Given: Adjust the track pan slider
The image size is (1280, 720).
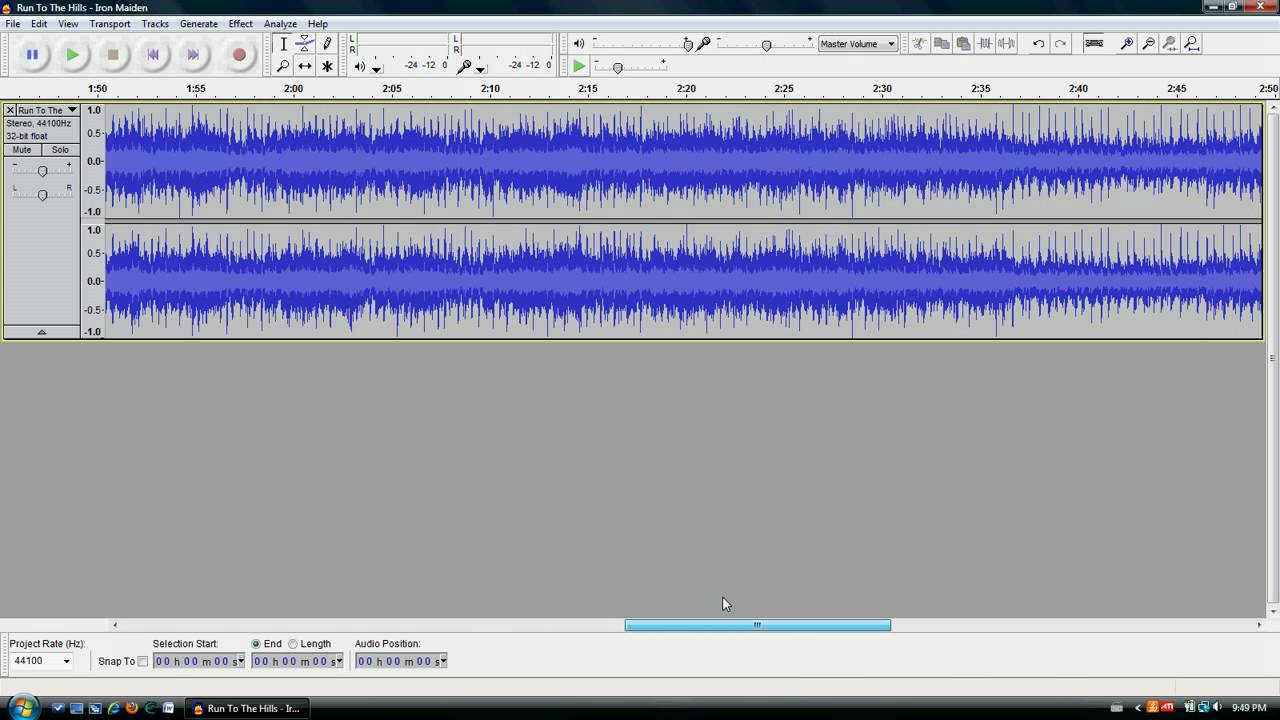Looking at the screenshot, I should (42, 195).
